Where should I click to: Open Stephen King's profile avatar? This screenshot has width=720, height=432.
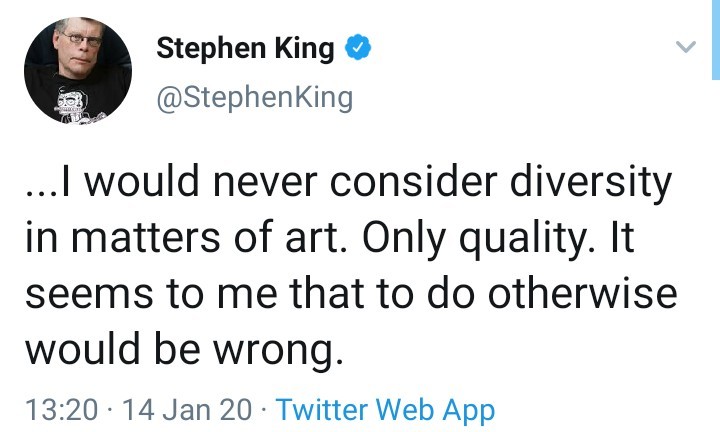pyautogui.click(x=78, y=71)
